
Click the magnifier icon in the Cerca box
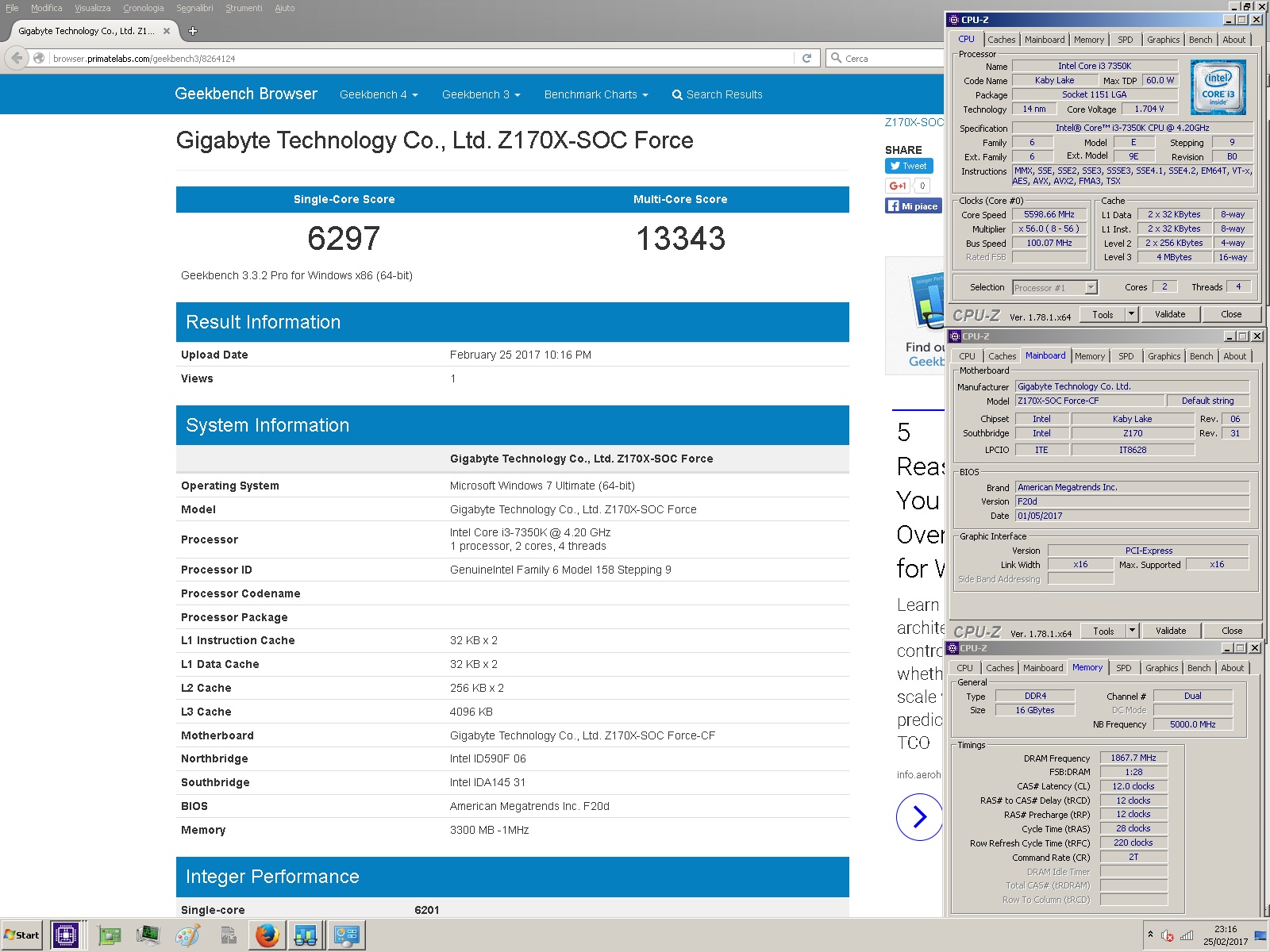[x=836, y=58]
